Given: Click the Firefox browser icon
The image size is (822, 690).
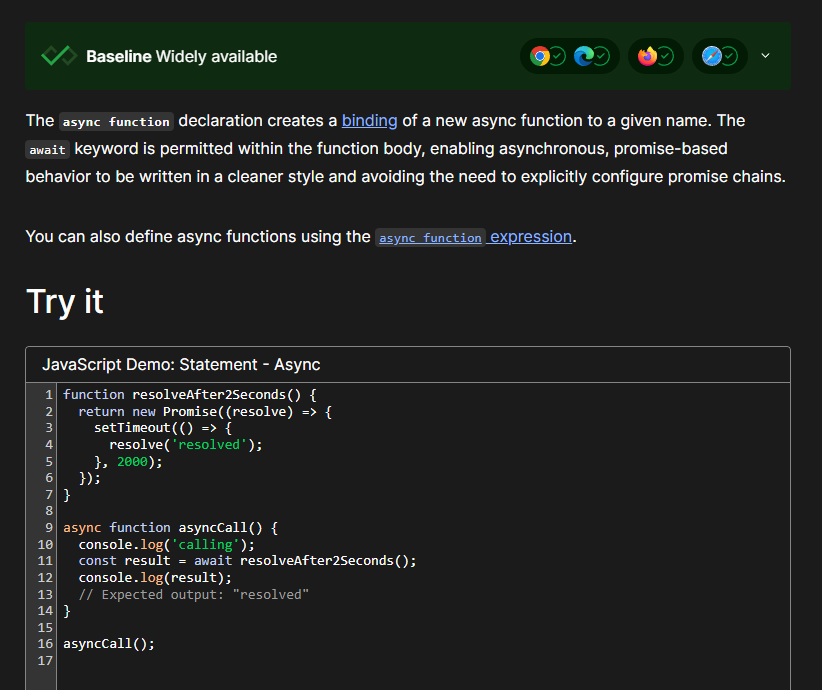Looking at the screenshot, I should pyautogui.click(x=647, y=56).
